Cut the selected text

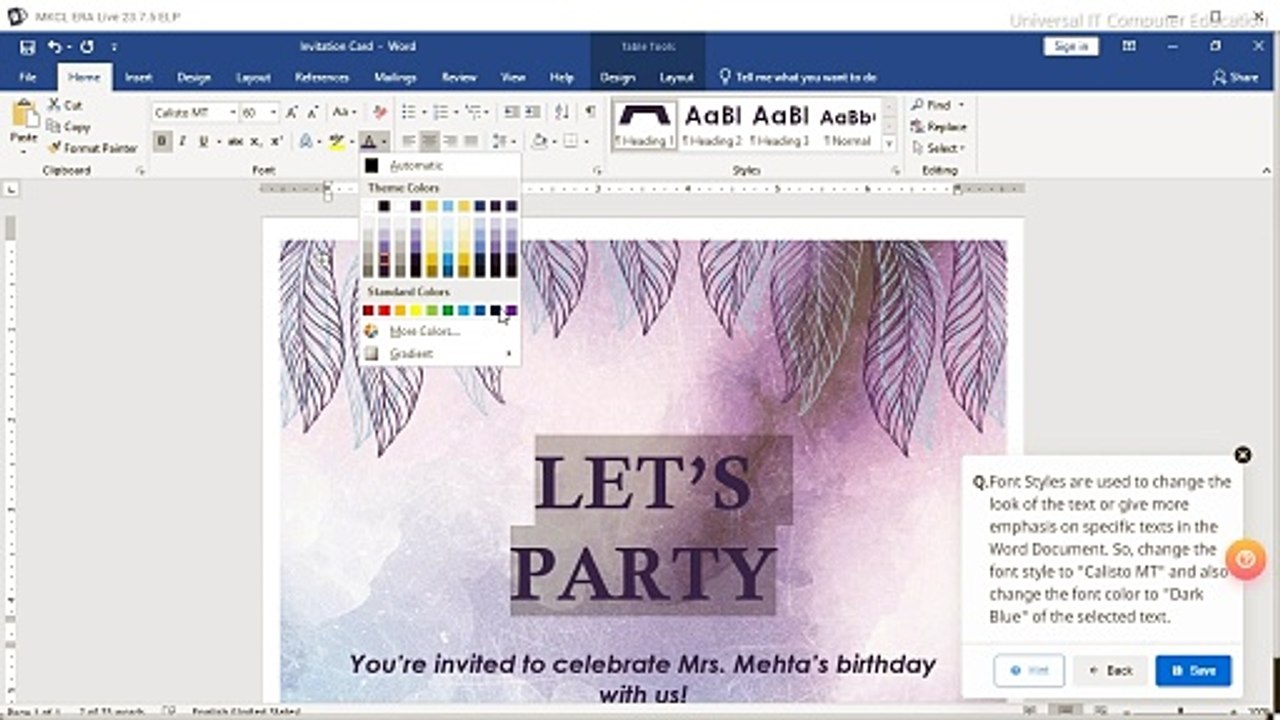pos(66,105)
